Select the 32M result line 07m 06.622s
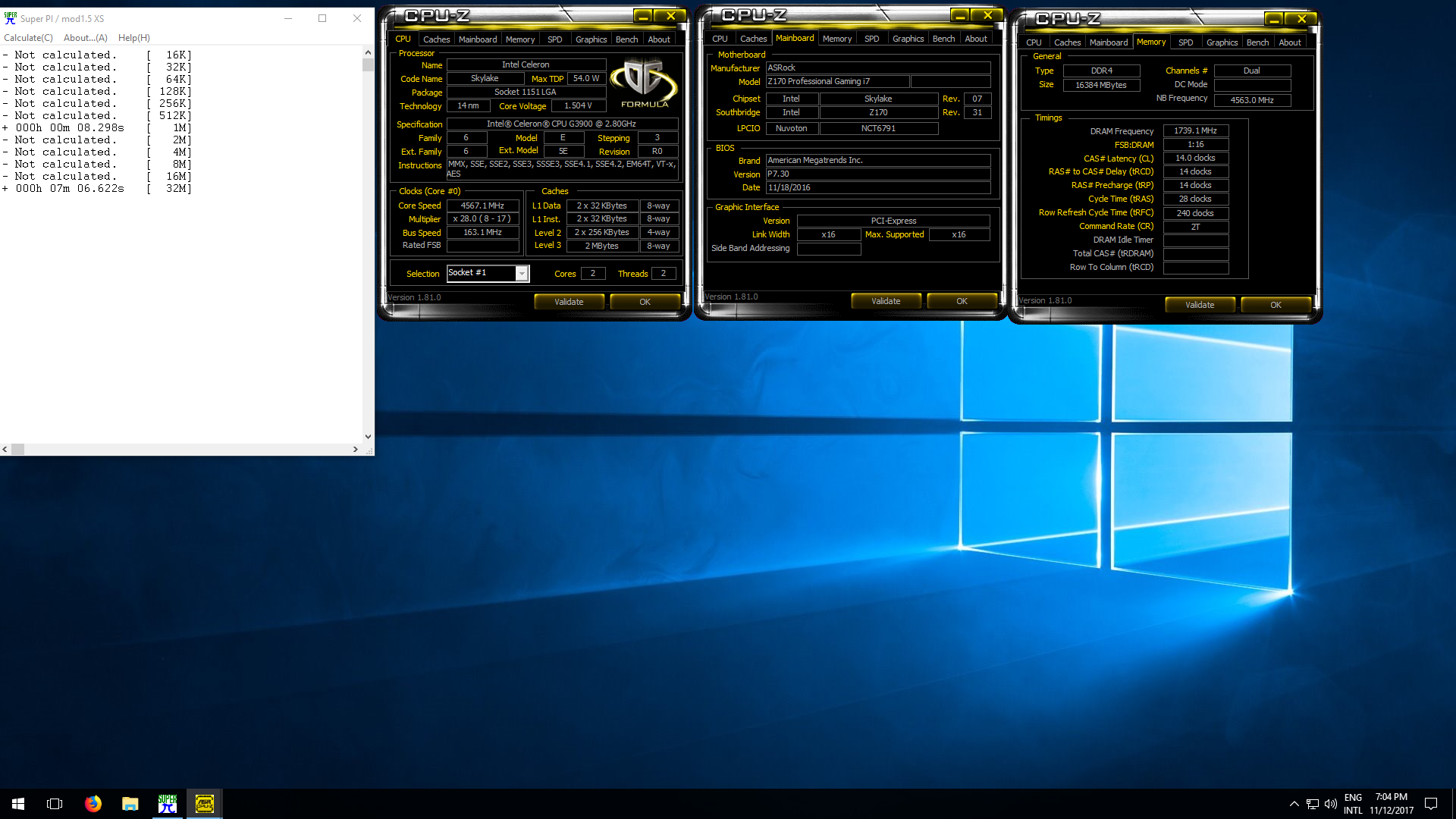Image resolution: width=1456 pixels, height=819 pixels. click(97, 188)
